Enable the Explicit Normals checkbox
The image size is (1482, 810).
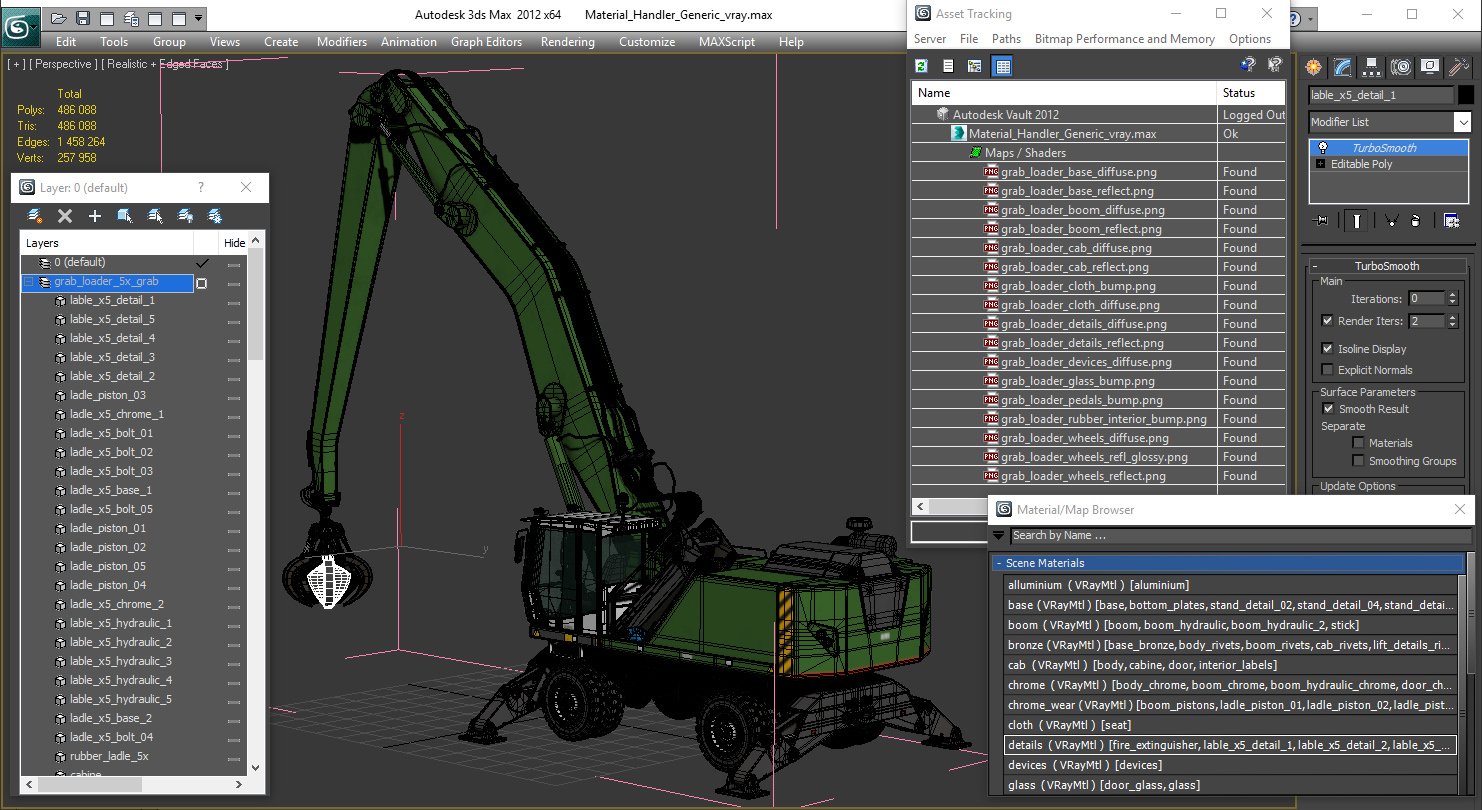point(1327,370)
